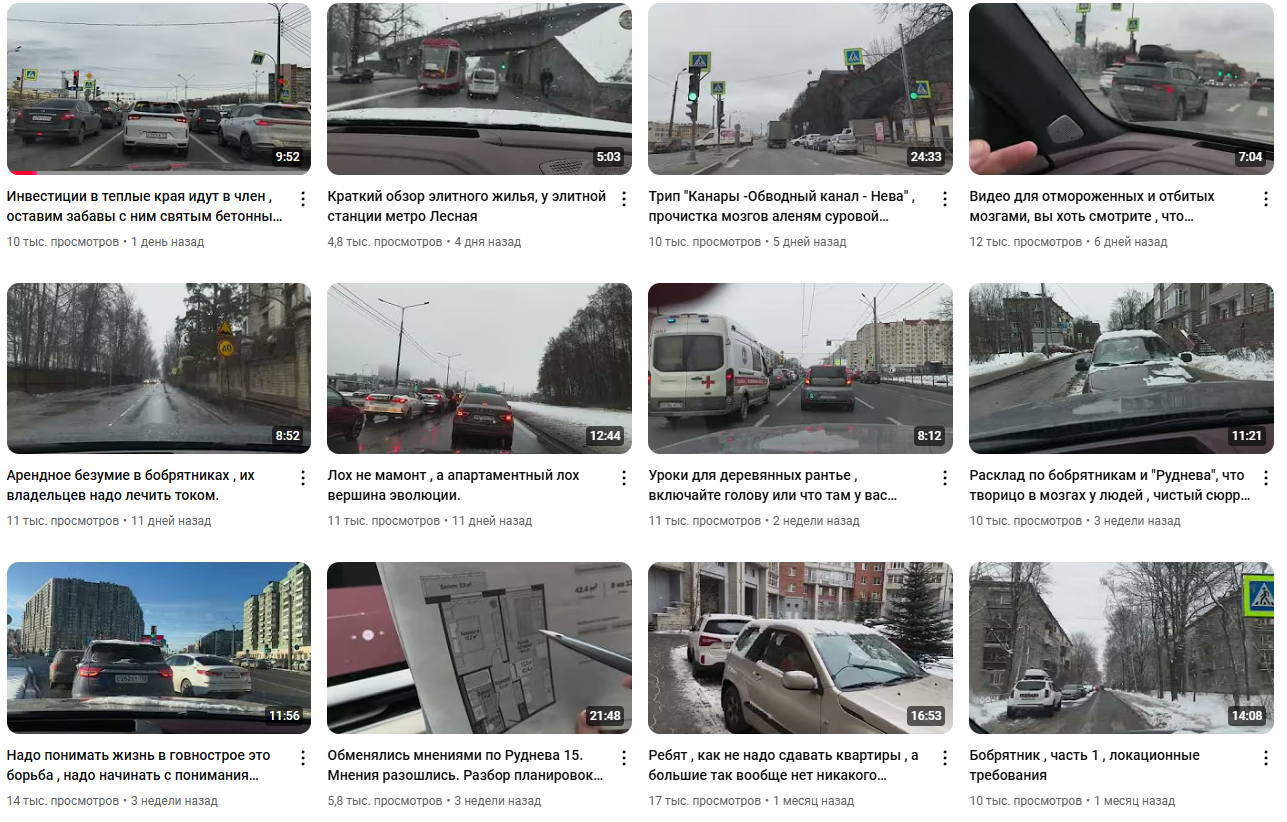This screenshot has height=822, width=1287.
Task: Open video title 'Краткий обзор элитного жилья'
Action: point(467,206)
